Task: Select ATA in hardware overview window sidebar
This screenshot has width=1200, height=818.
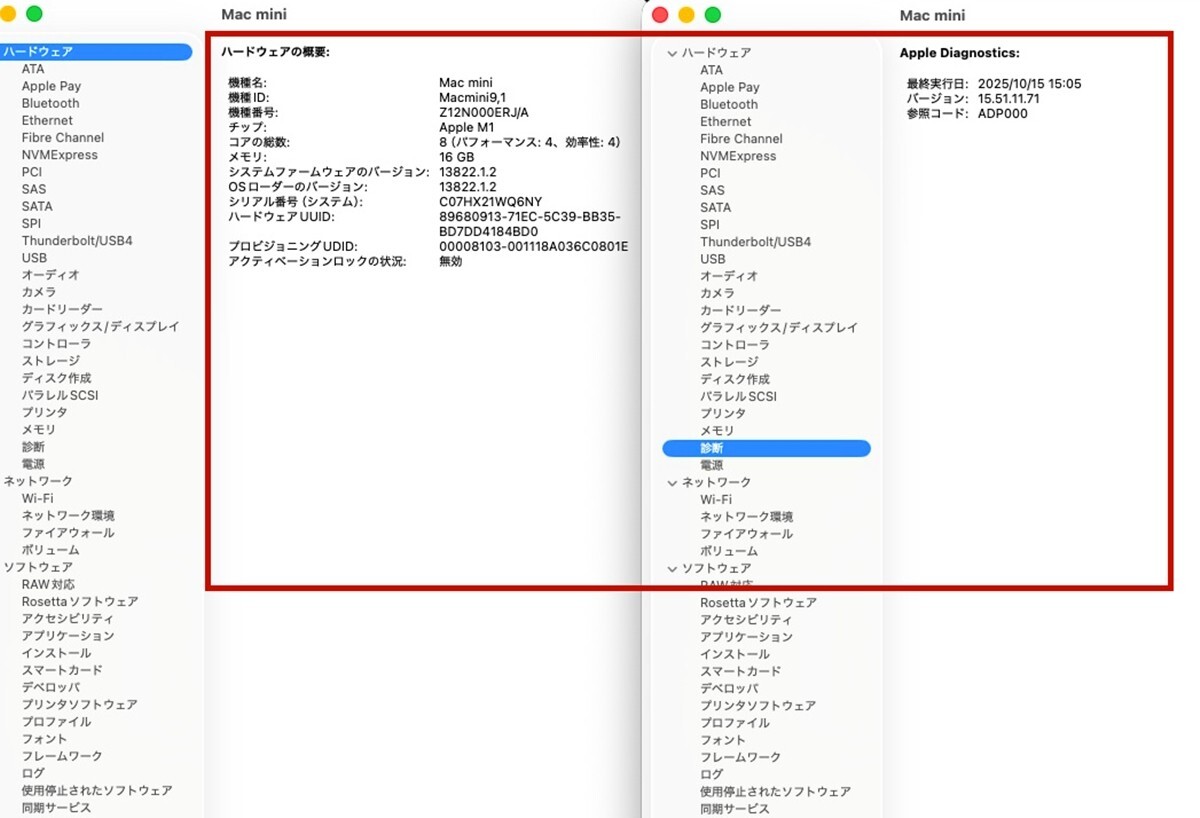Action: [33, 69]
